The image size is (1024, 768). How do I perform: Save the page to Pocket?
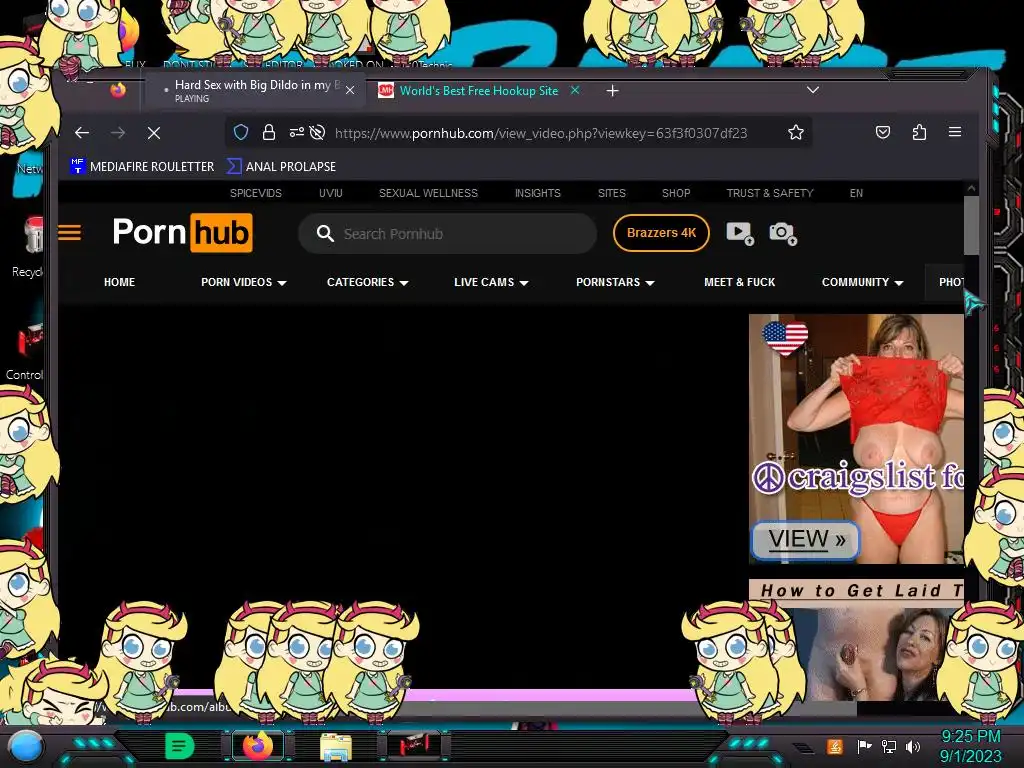coord(883,133)
